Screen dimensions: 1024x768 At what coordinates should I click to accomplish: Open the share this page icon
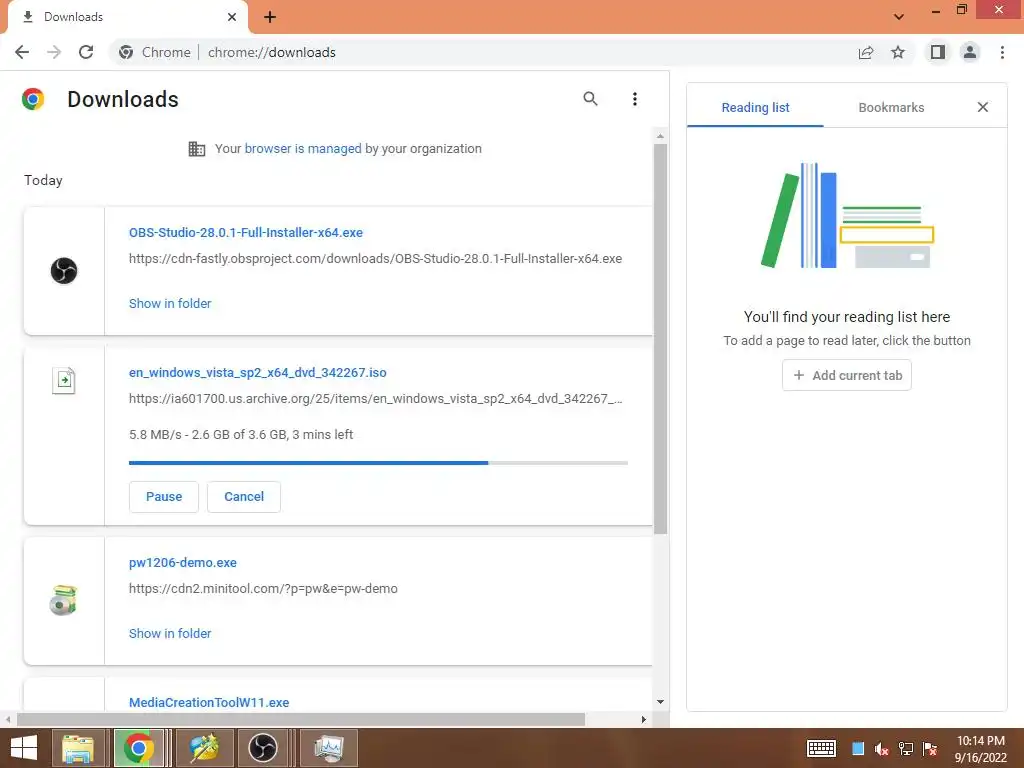coord(866,52)
